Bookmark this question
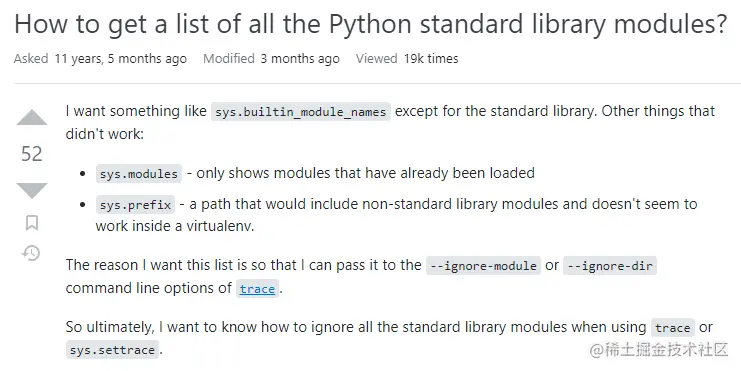 pos(32,223)
